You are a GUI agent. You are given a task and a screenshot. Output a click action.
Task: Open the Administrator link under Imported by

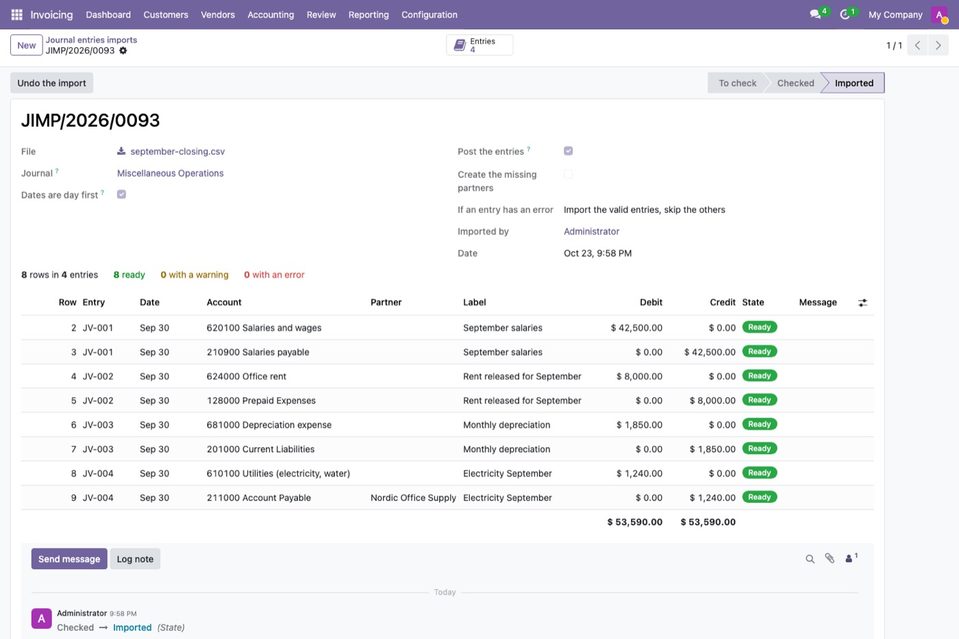click(x=591, y=231)
